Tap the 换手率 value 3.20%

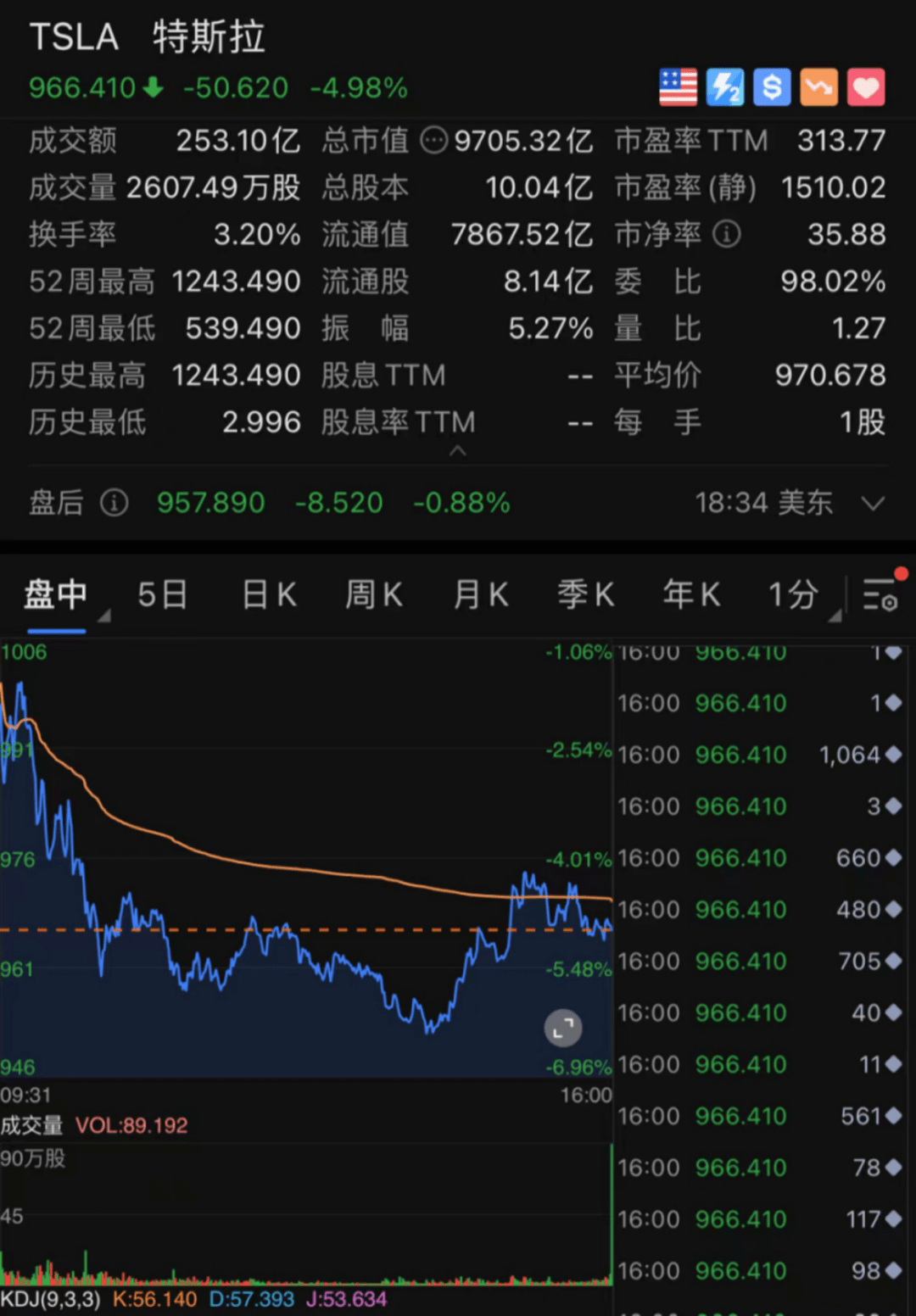pyautogui.click(x=257, y=235)
